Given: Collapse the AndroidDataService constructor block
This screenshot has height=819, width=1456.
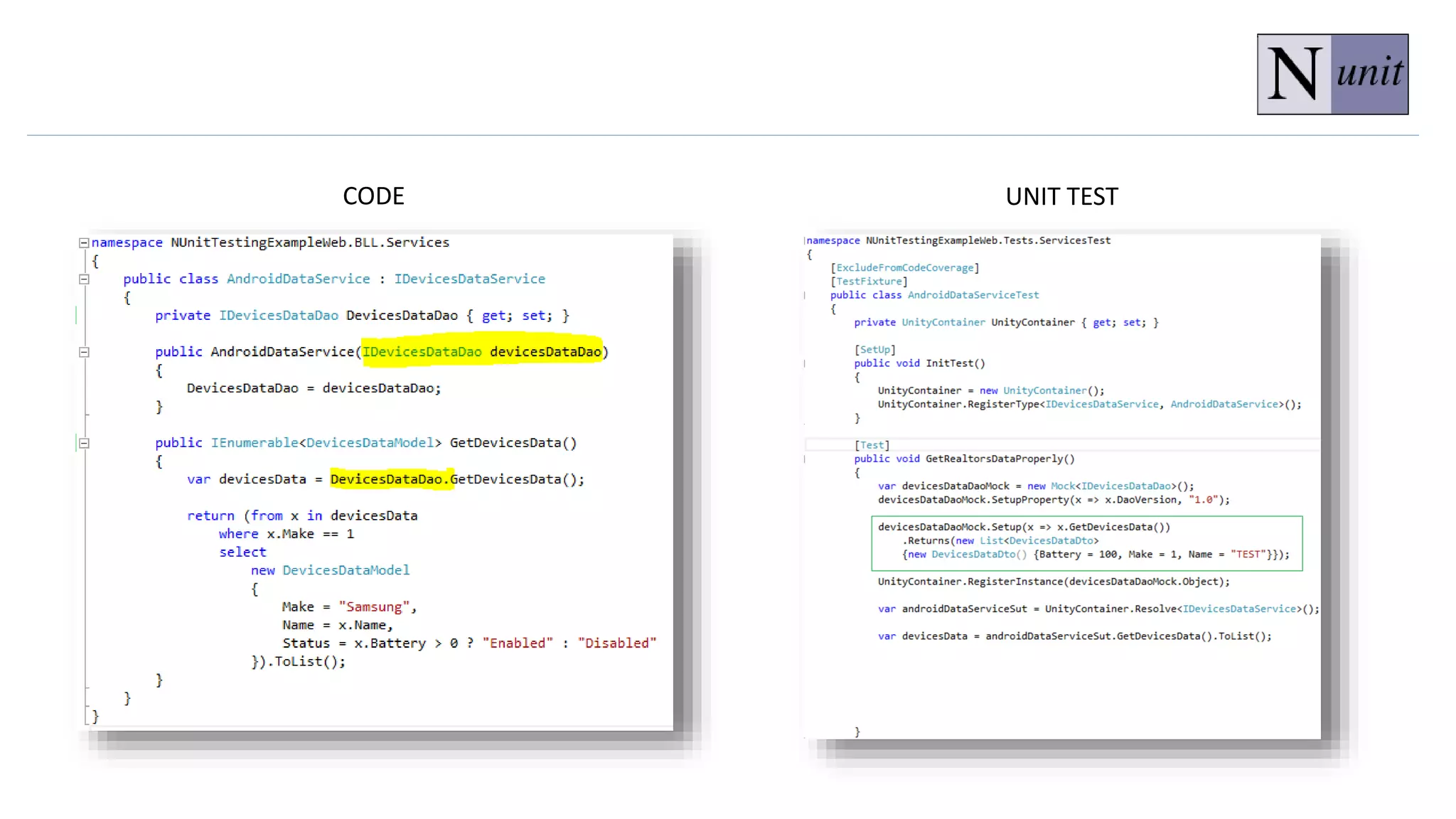Looking at the screenshot, I should (84, 352).
